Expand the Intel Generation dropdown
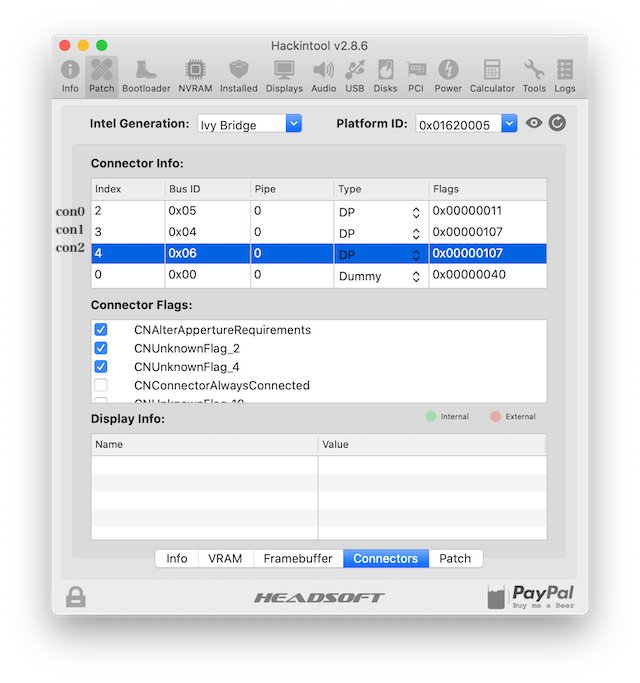The height and width of the screenshot is (683, 640). [x=294, y=124]
